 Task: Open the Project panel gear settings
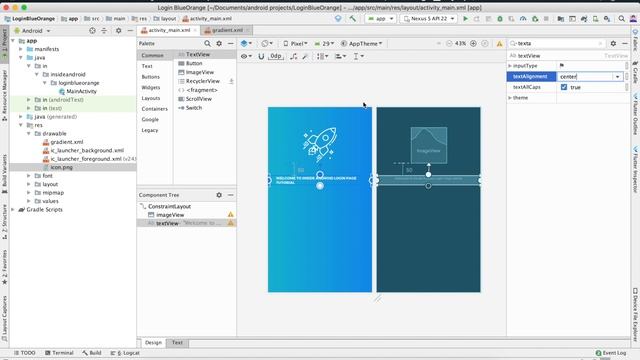click(x=118, y=31)
